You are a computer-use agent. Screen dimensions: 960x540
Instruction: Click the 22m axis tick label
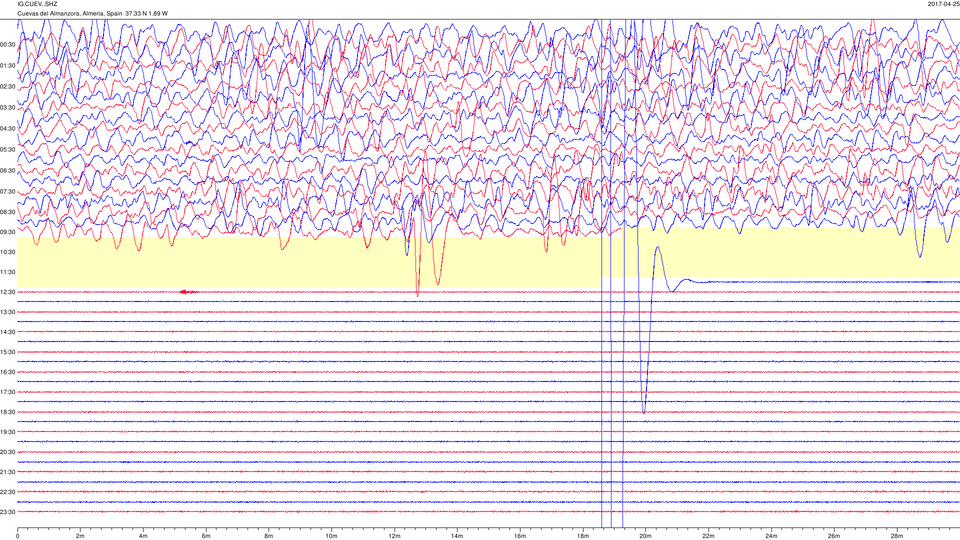point(708,536)
